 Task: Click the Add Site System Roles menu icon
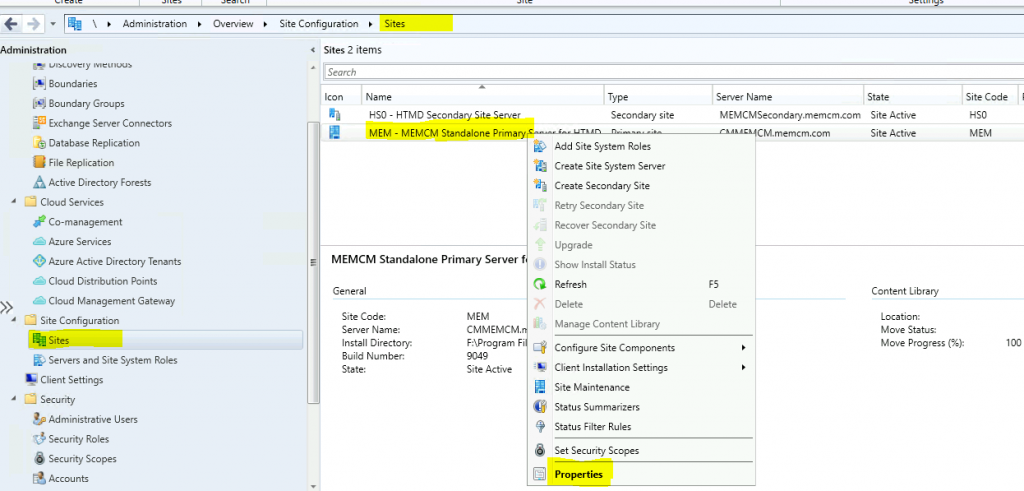click(539, 146)
